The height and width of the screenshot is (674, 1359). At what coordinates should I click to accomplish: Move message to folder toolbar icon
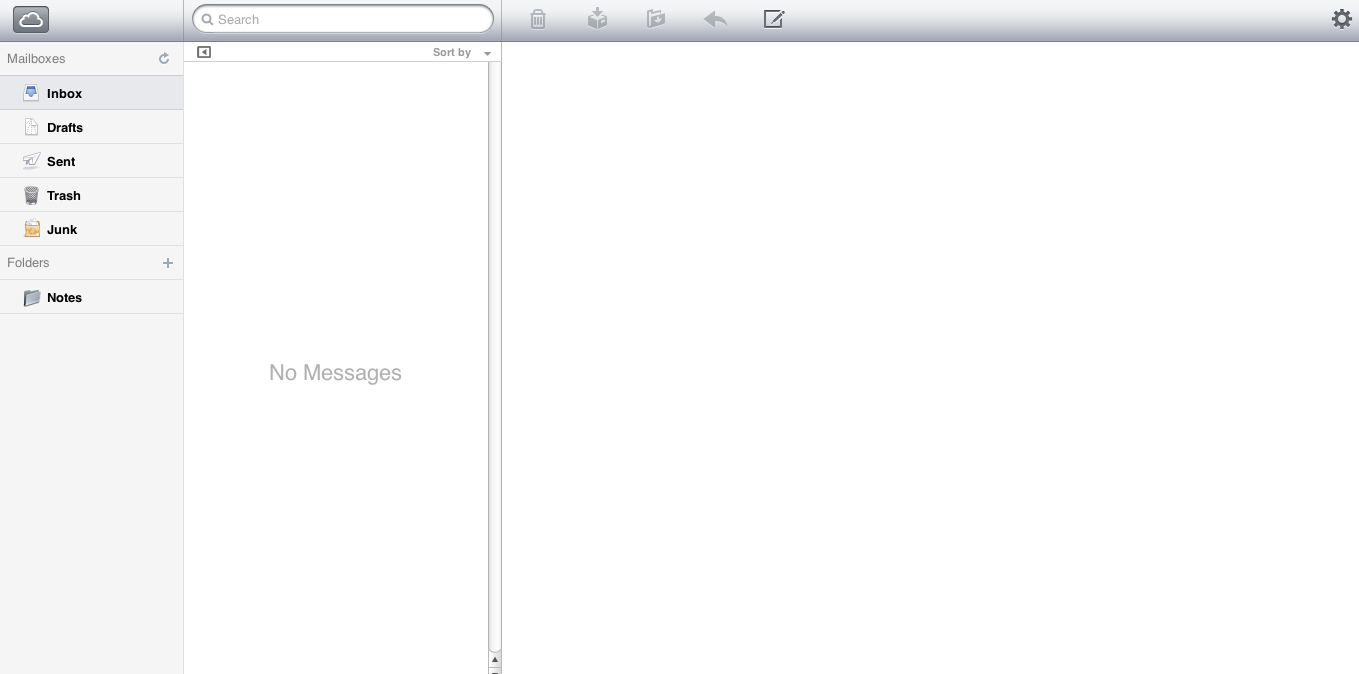click(656, 19)
